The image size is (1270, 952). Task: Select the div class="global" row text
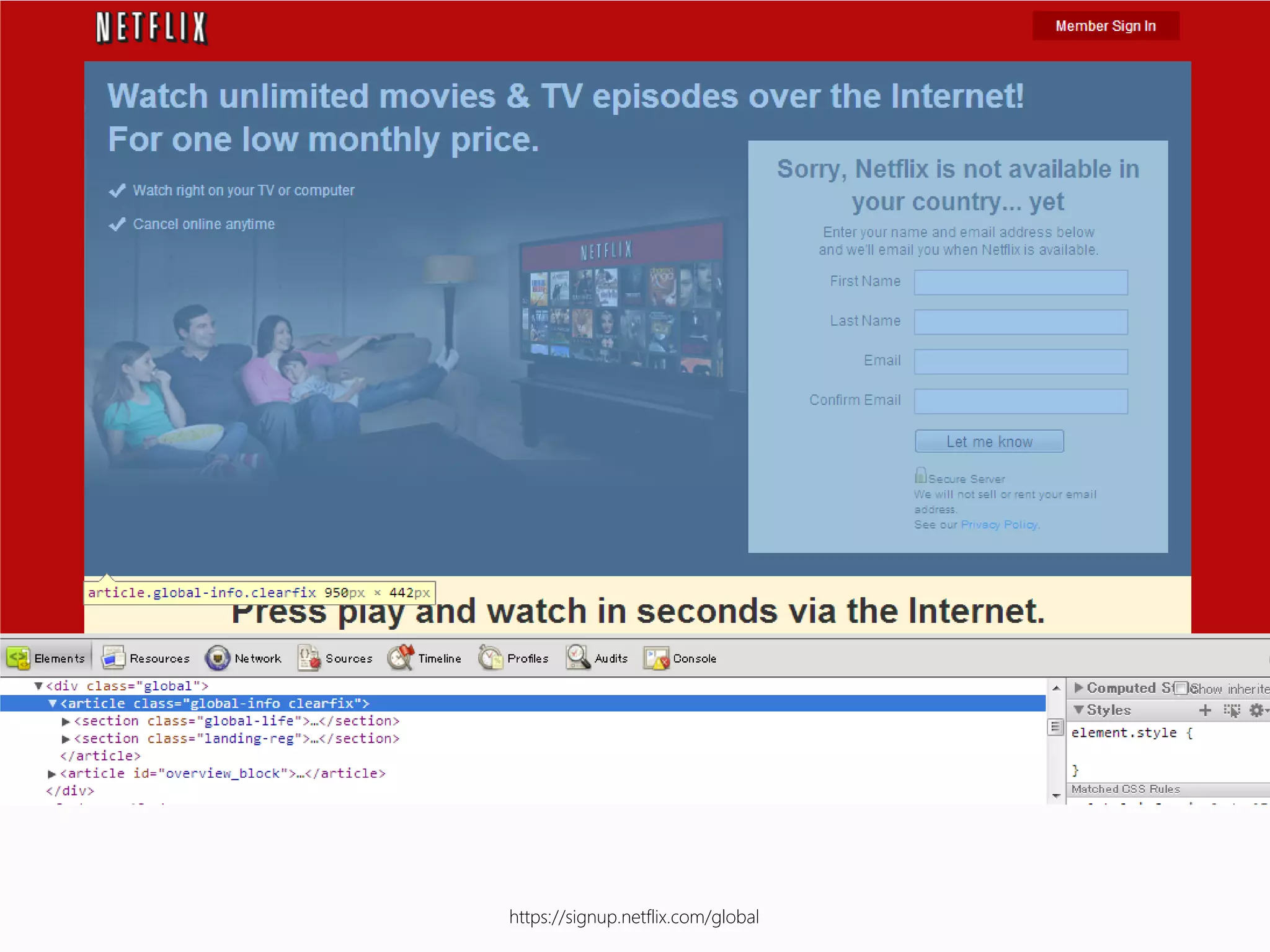click(x=127, y=686)
